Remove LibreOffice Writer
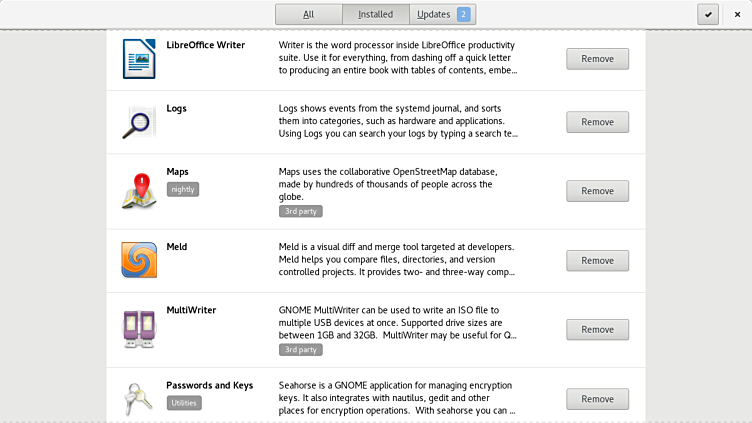 coord(597,59)
